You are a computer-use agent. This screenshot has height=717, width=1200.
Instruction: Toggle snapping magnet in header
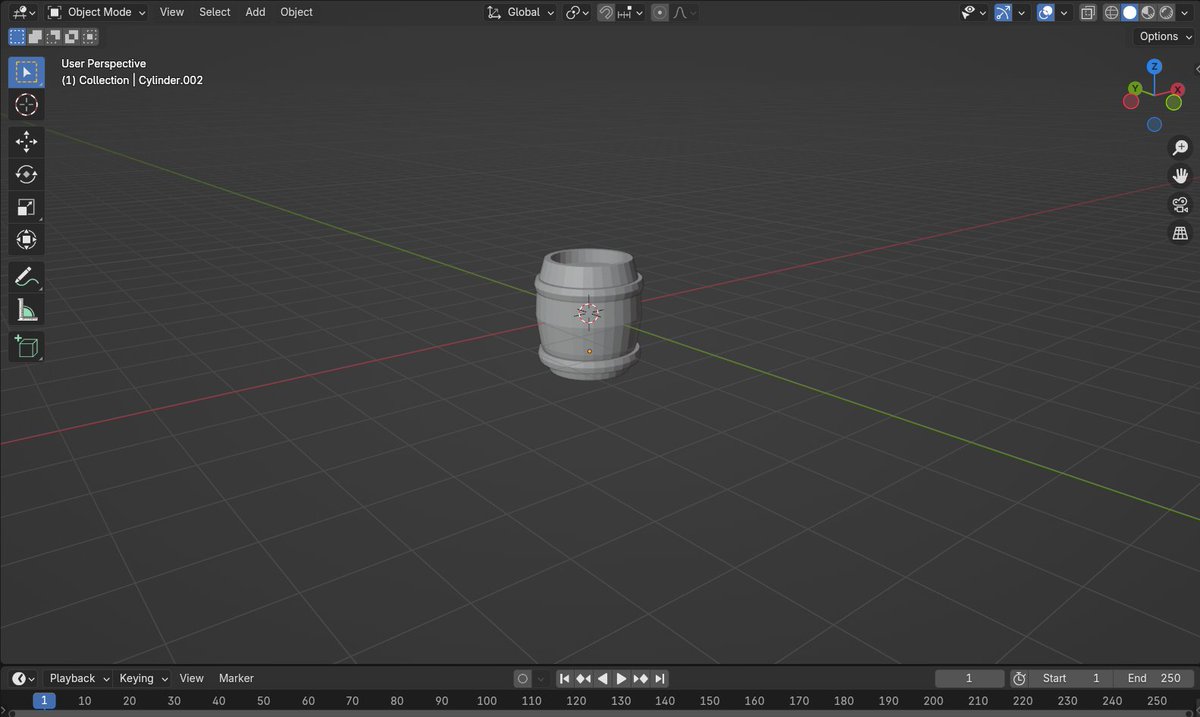[x=606, y=13]
